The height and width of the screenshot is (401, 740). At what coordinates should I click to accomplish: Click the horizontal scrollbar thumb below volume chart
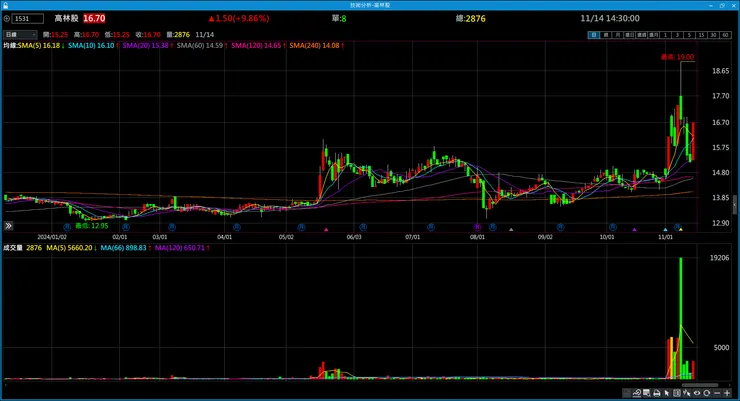(x=700, y=384)
